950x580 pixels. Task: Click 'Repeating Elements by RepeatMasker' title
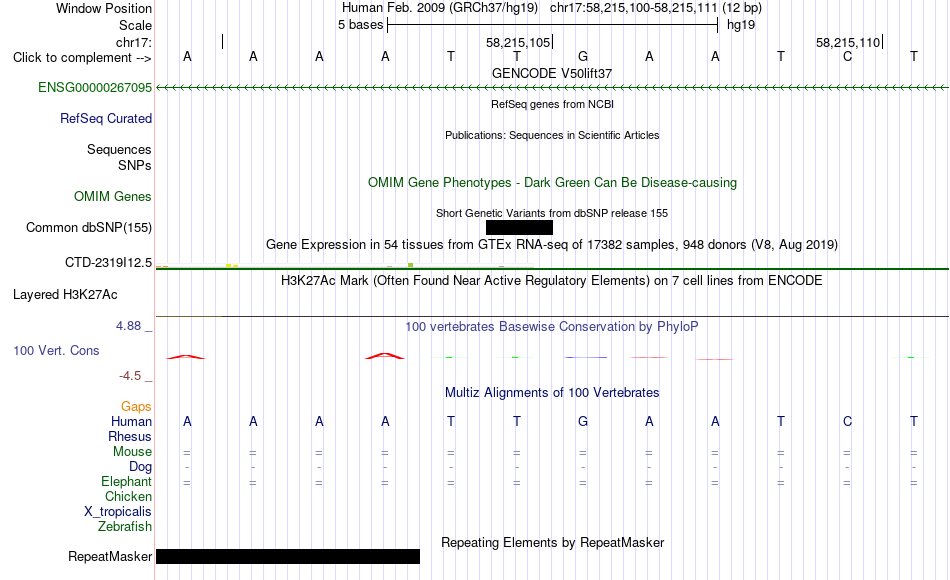coord(552,543)
